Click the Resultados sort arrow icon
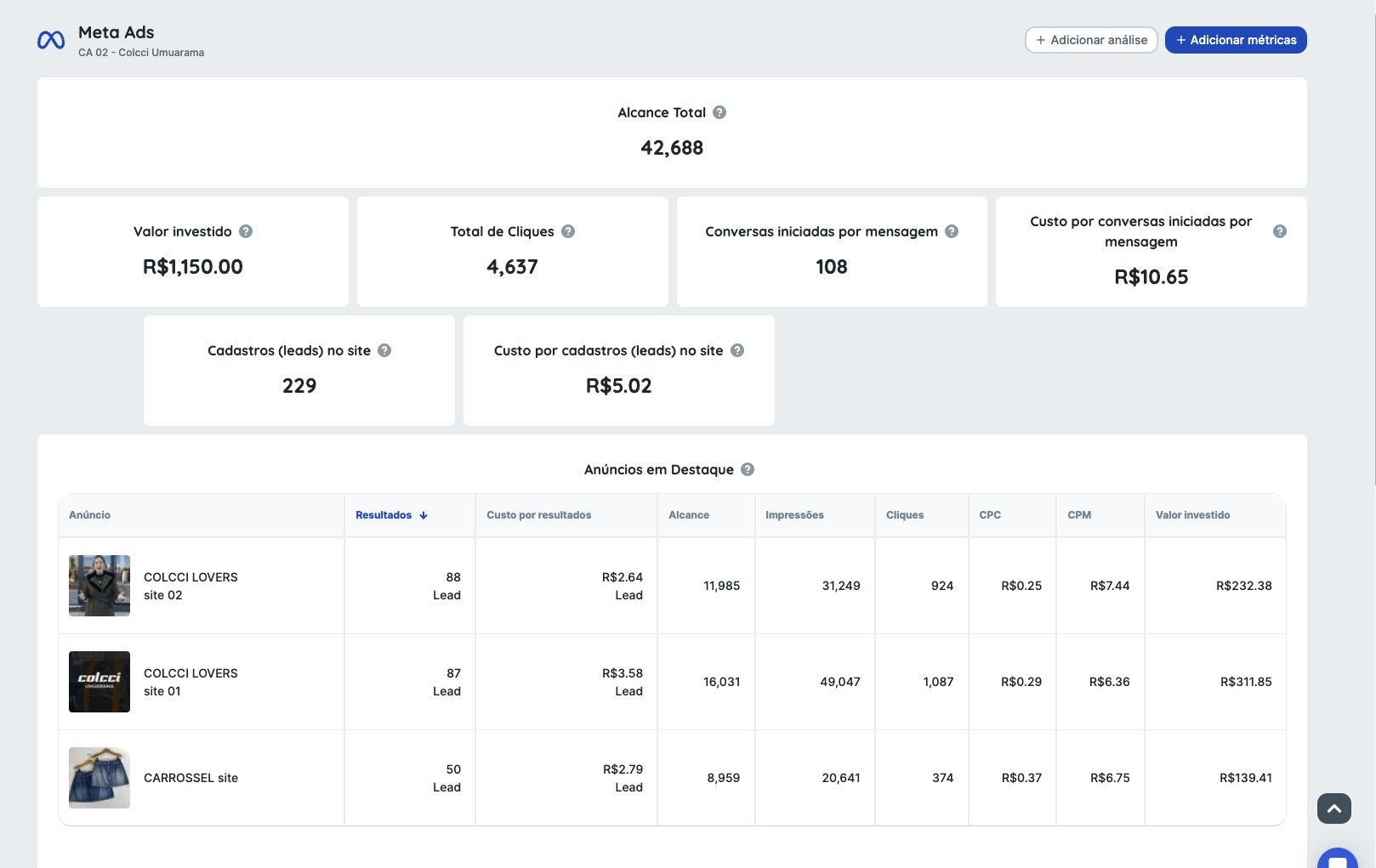This screenshot has height=868, width=1376. (x=424, y=515)
